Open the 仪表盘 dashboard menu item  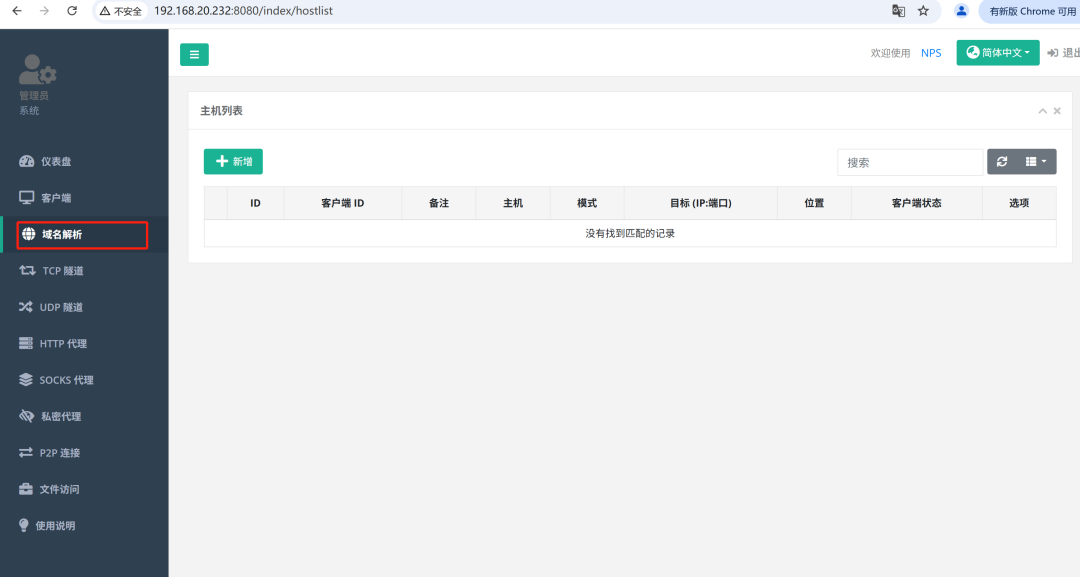click(x=84, y=162)
